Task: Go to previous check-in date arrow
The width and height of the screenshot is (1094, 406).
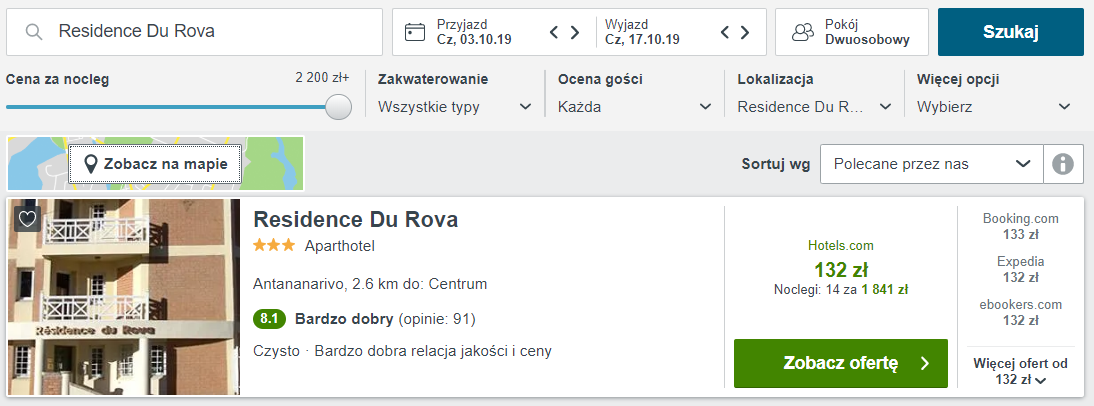Action: (x=555, y=32)
